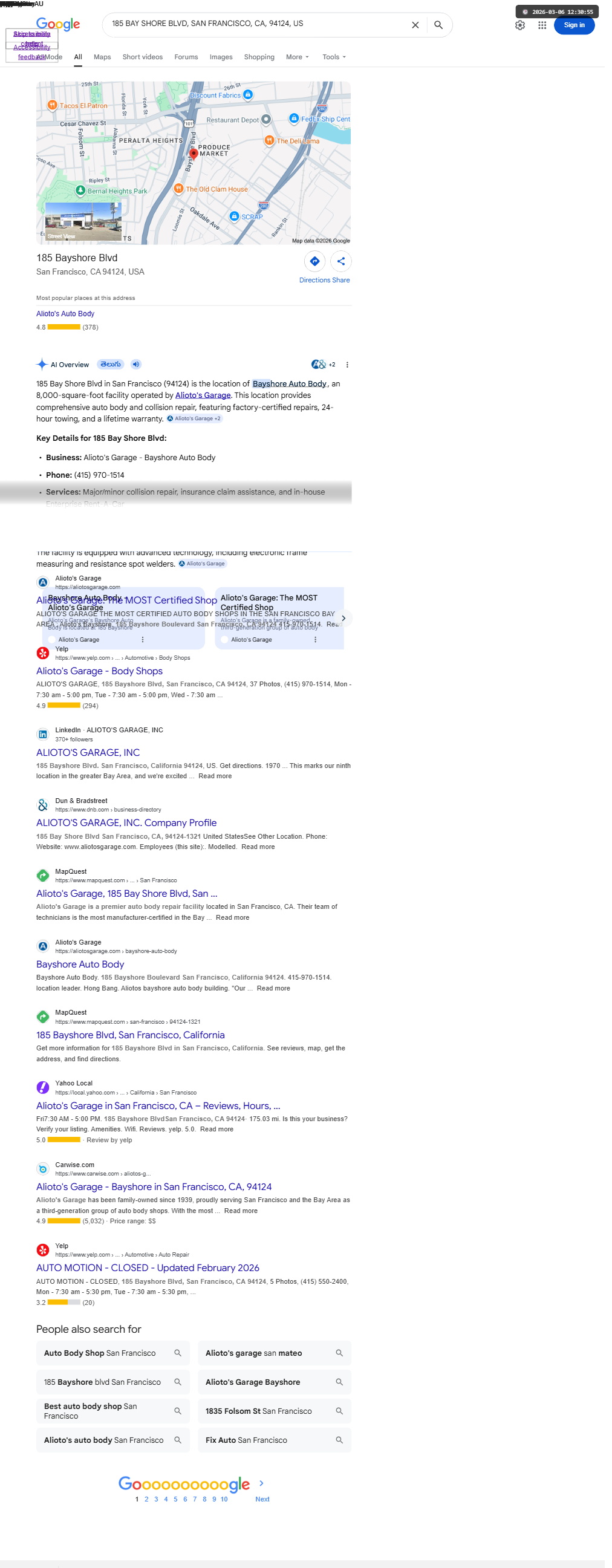Click the Street View thumbnail
Viewport: 612px width, 1568px height.
point(83,221)
